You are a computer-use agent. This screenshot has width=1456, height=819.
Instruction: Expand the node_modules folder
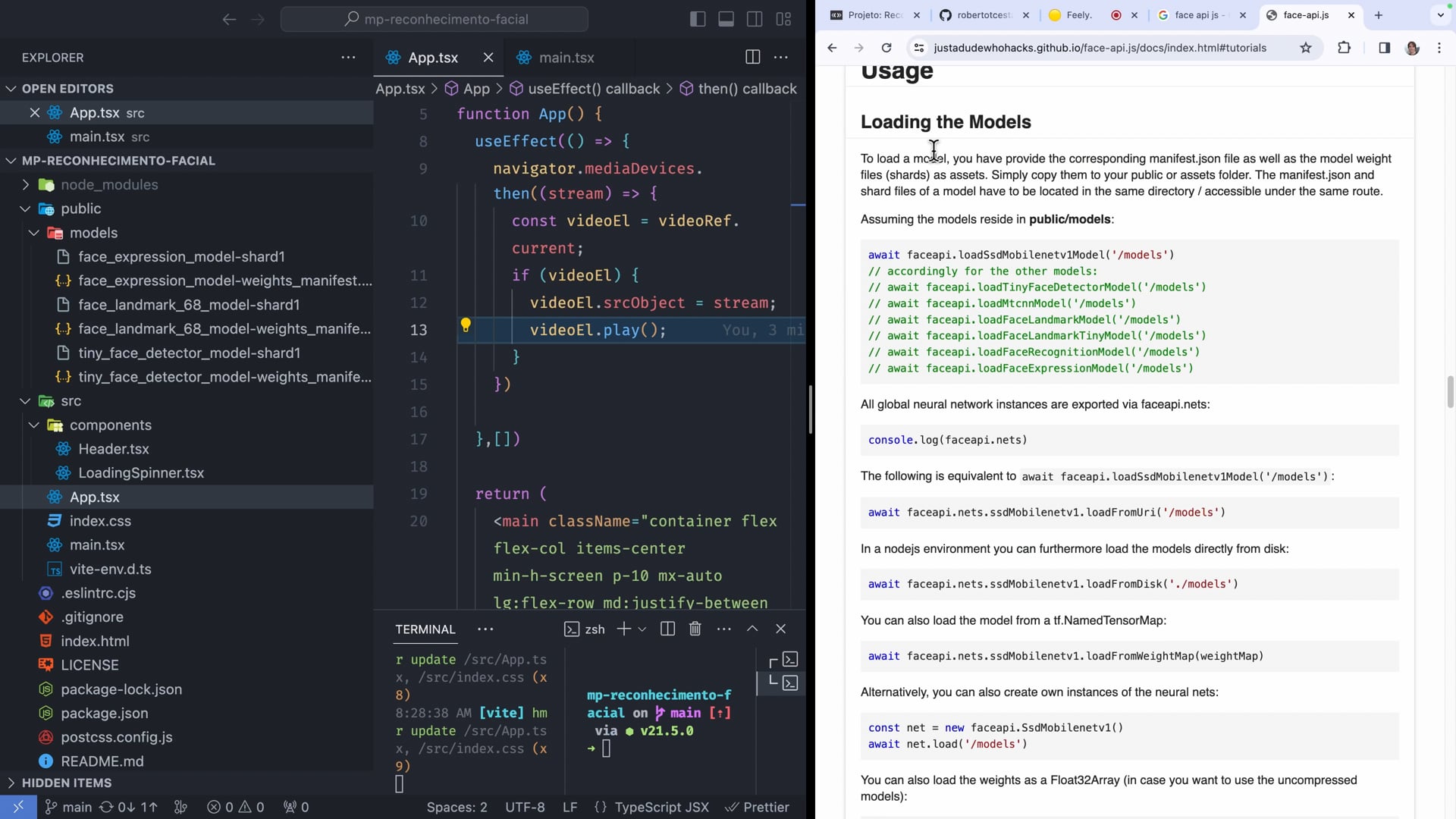[x=108, y=184]
